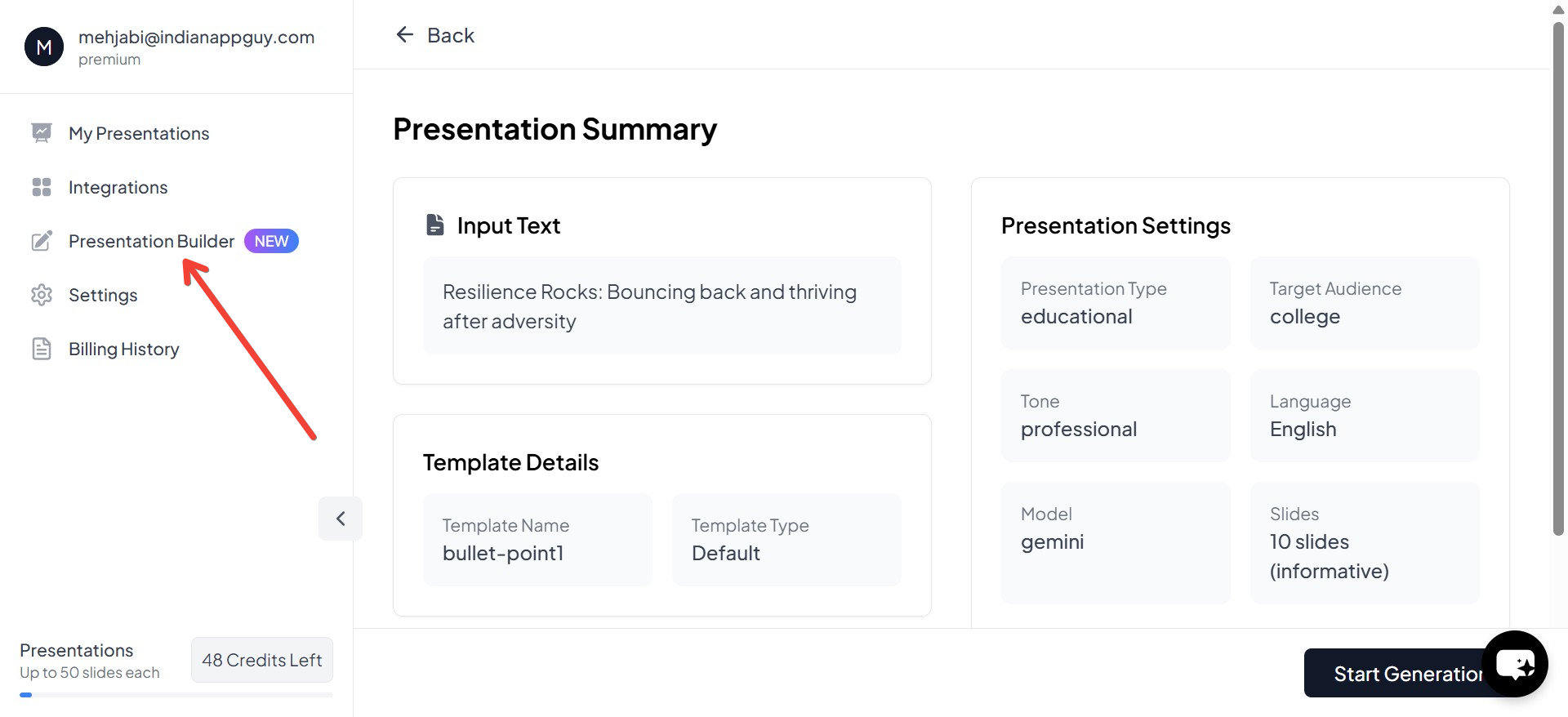Click the Input Text document icon
Image resolution: width=1568 pixels, height=717 pixels.
coord(435,225)
